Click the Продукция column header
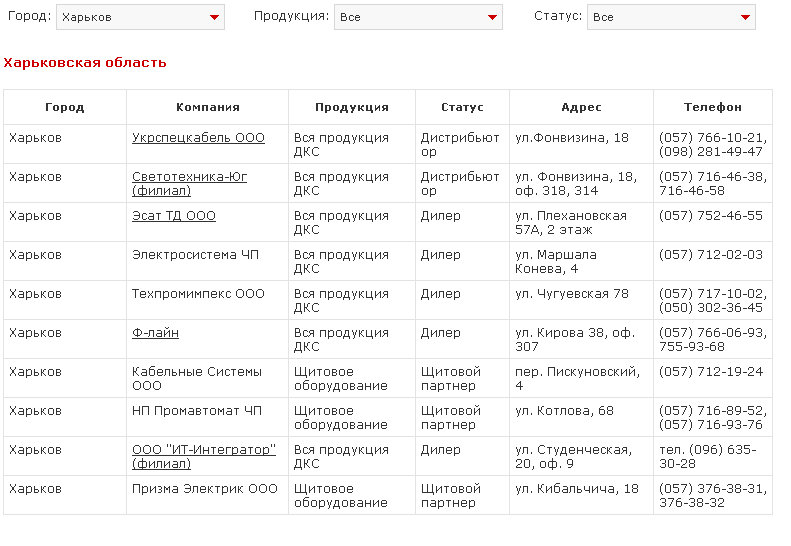This screenshot has height=546, width=791. point(352,107)
